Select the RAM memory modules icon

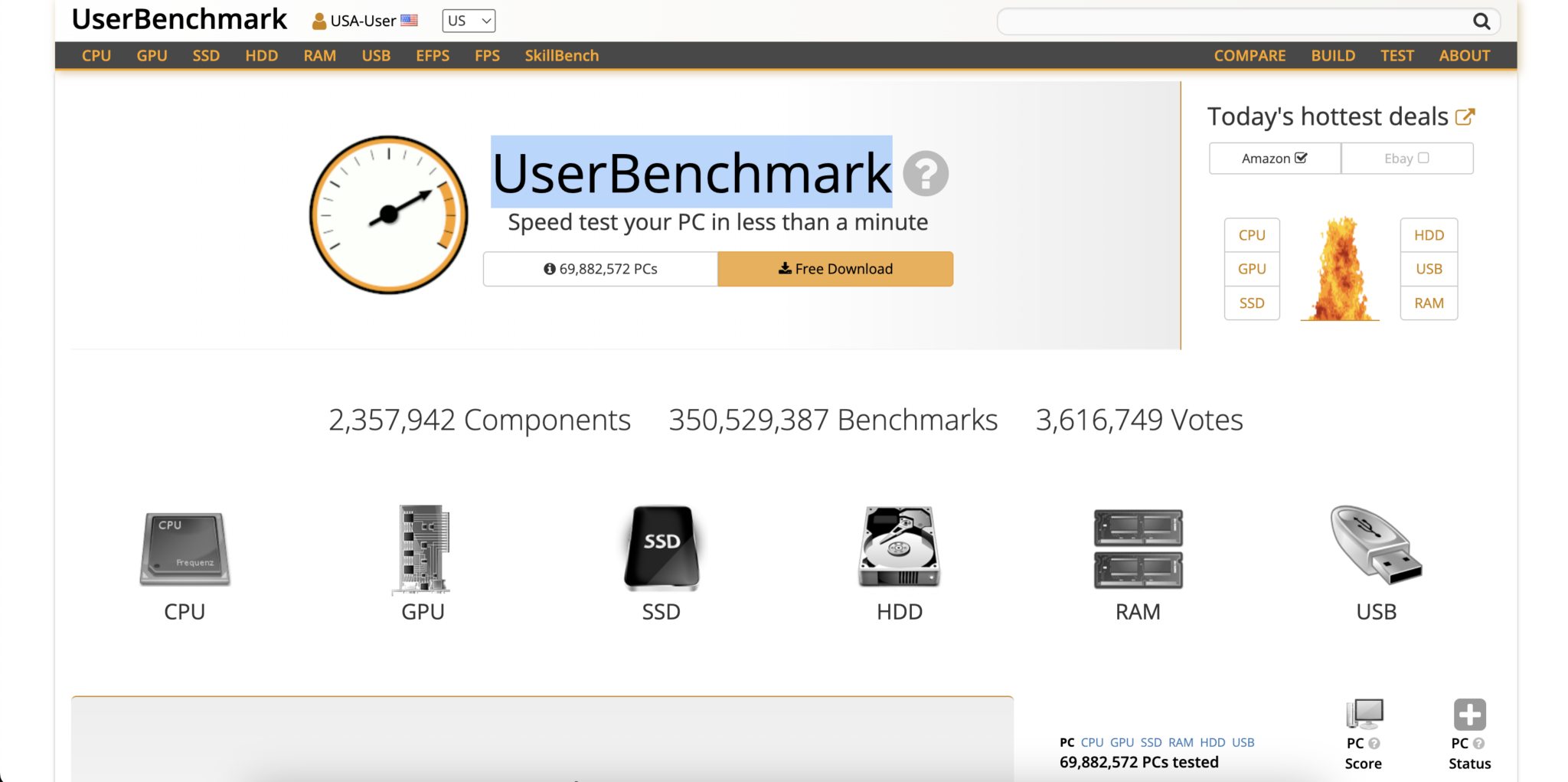(x=1137, y=547)
